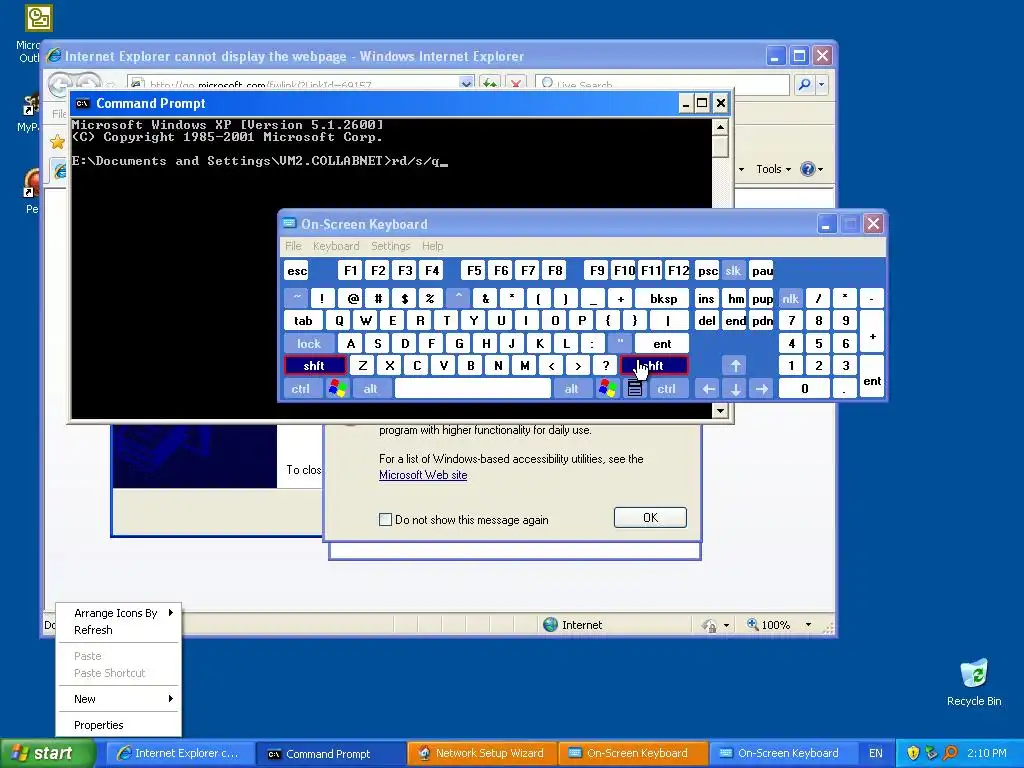This screenshot has width=1024, height=768.
Task: Click the application menu key on keyboard
Action: point(635,389)
